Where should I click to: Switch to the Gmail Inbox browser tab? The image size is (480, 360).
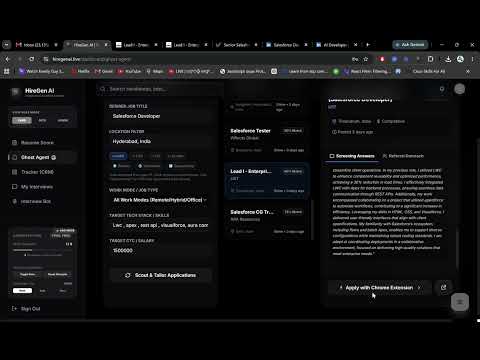(x=37, y=45)
